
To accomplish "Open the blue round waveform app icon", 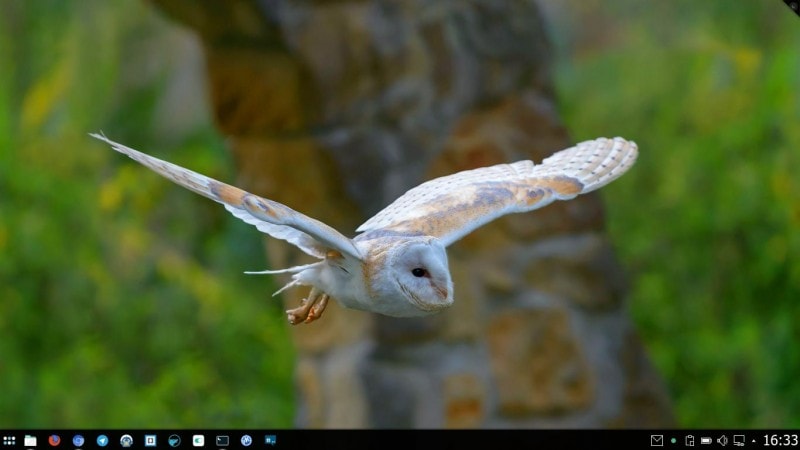I will pyautogui.click(x=246, y=440).
